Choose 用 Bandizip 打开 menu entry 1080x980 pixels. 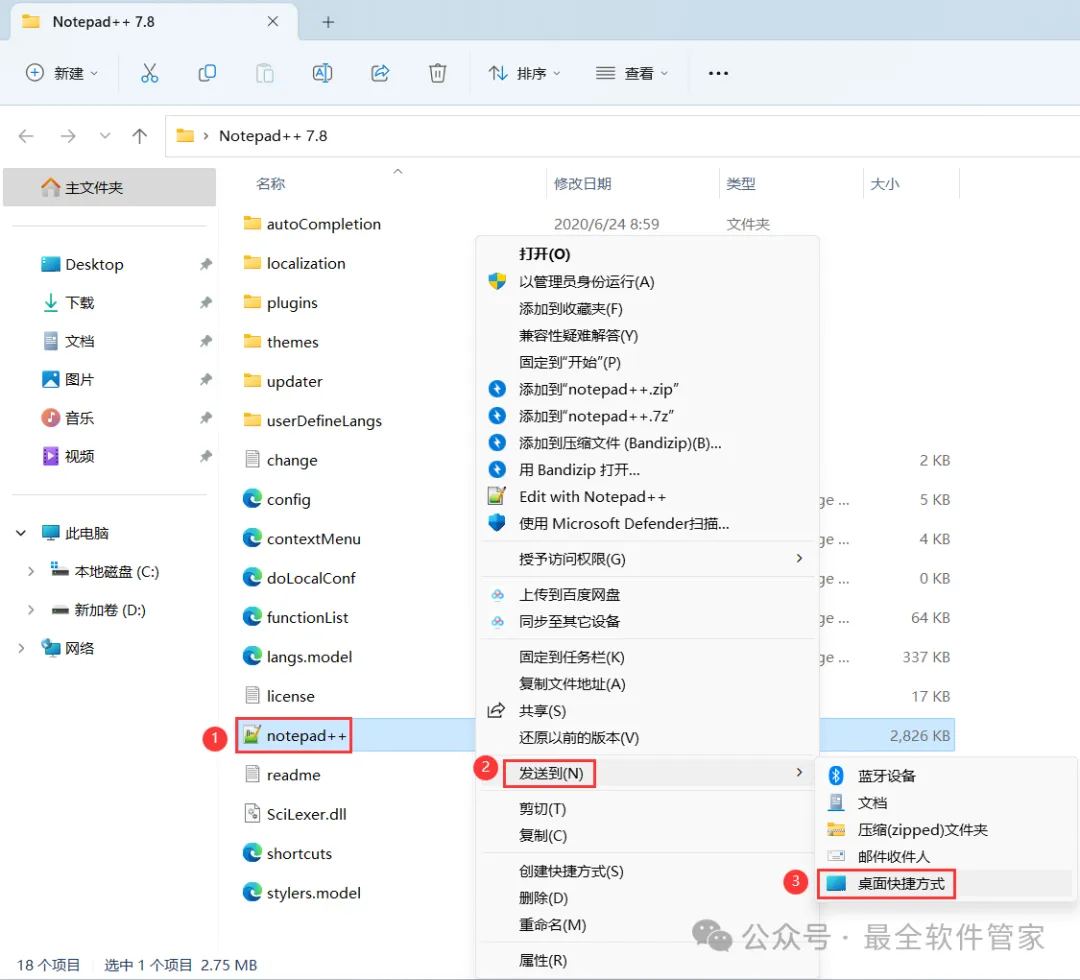(x=579, y=470)
